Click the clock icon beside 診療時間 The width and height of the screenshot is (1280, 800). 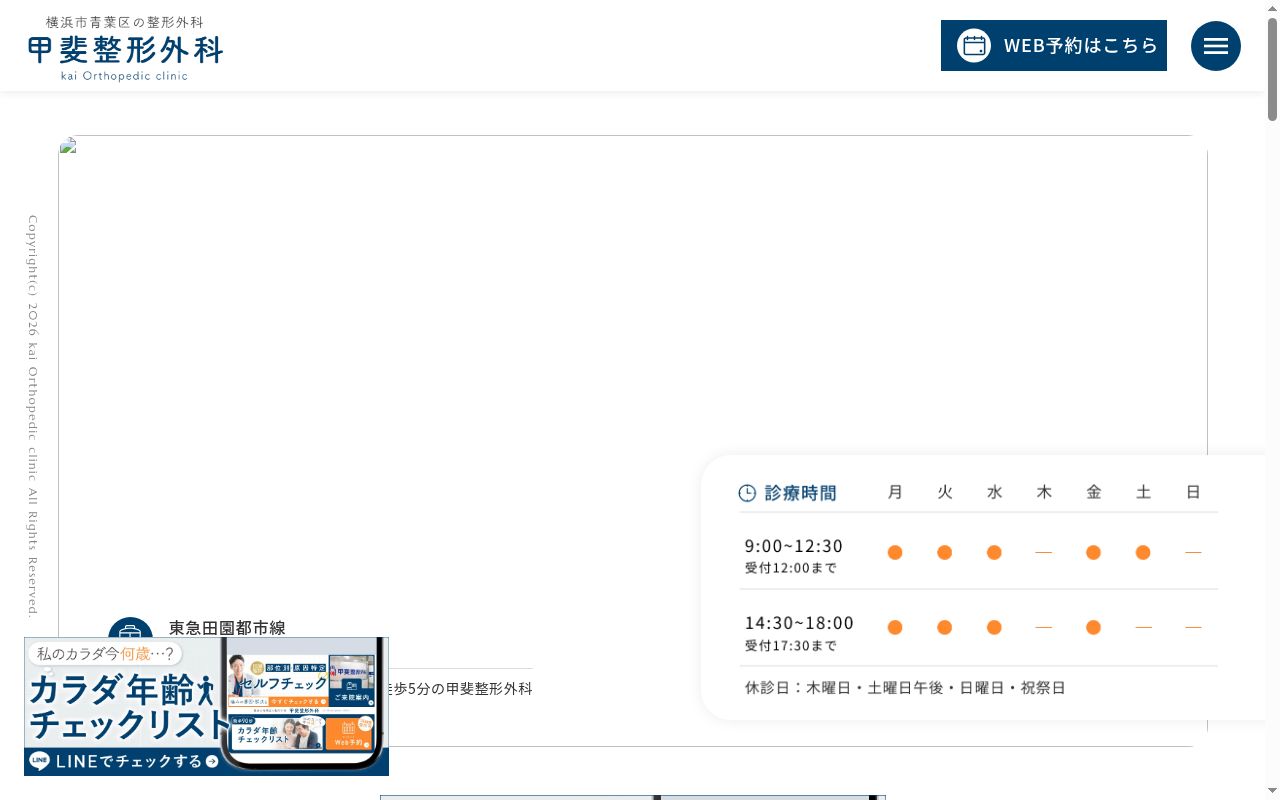[x=747, y=493]
